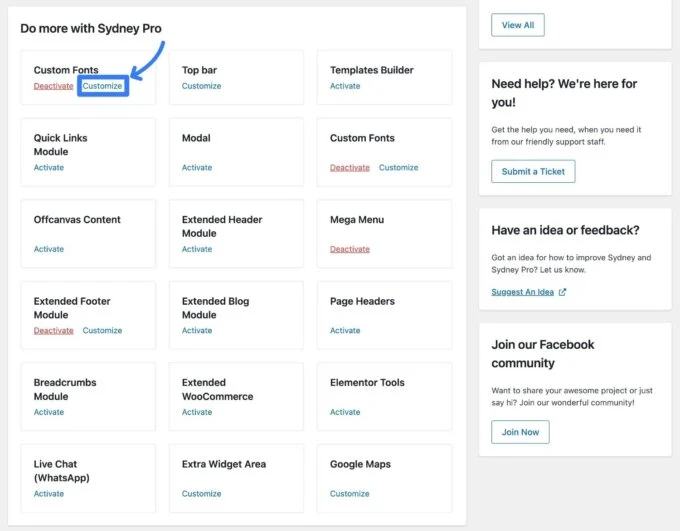Activate the Modal module
680x531 pixels.
pos(197,167)
